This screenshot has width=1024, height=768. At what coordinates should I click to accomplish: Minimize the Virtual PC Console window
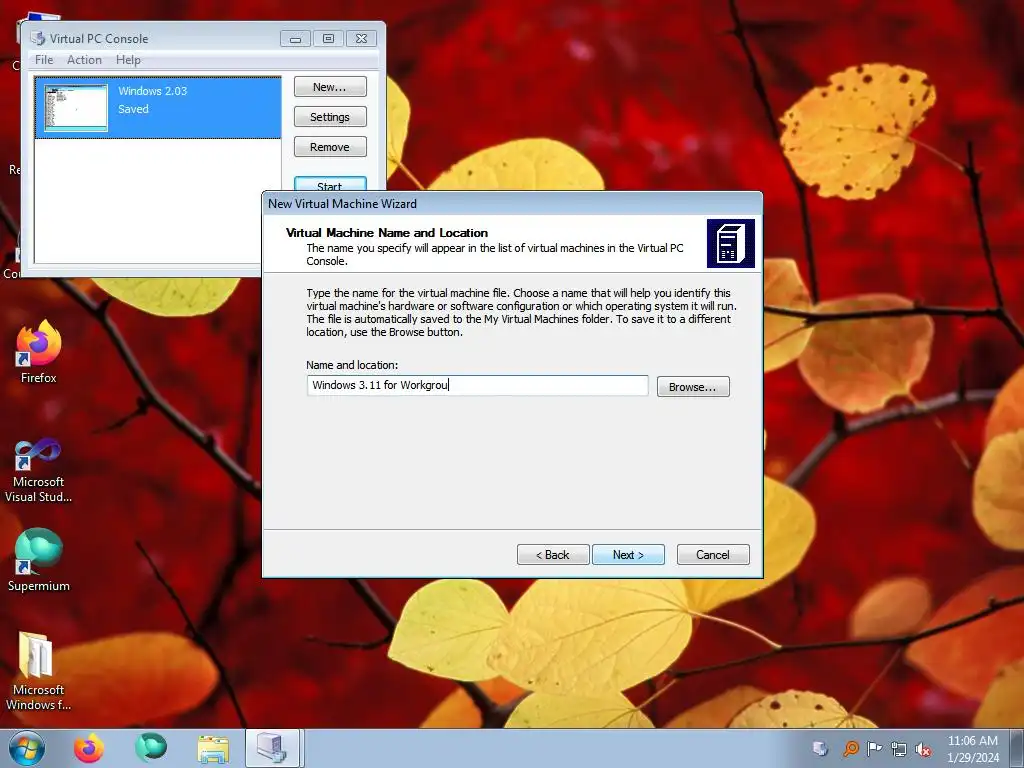(295, 39)
